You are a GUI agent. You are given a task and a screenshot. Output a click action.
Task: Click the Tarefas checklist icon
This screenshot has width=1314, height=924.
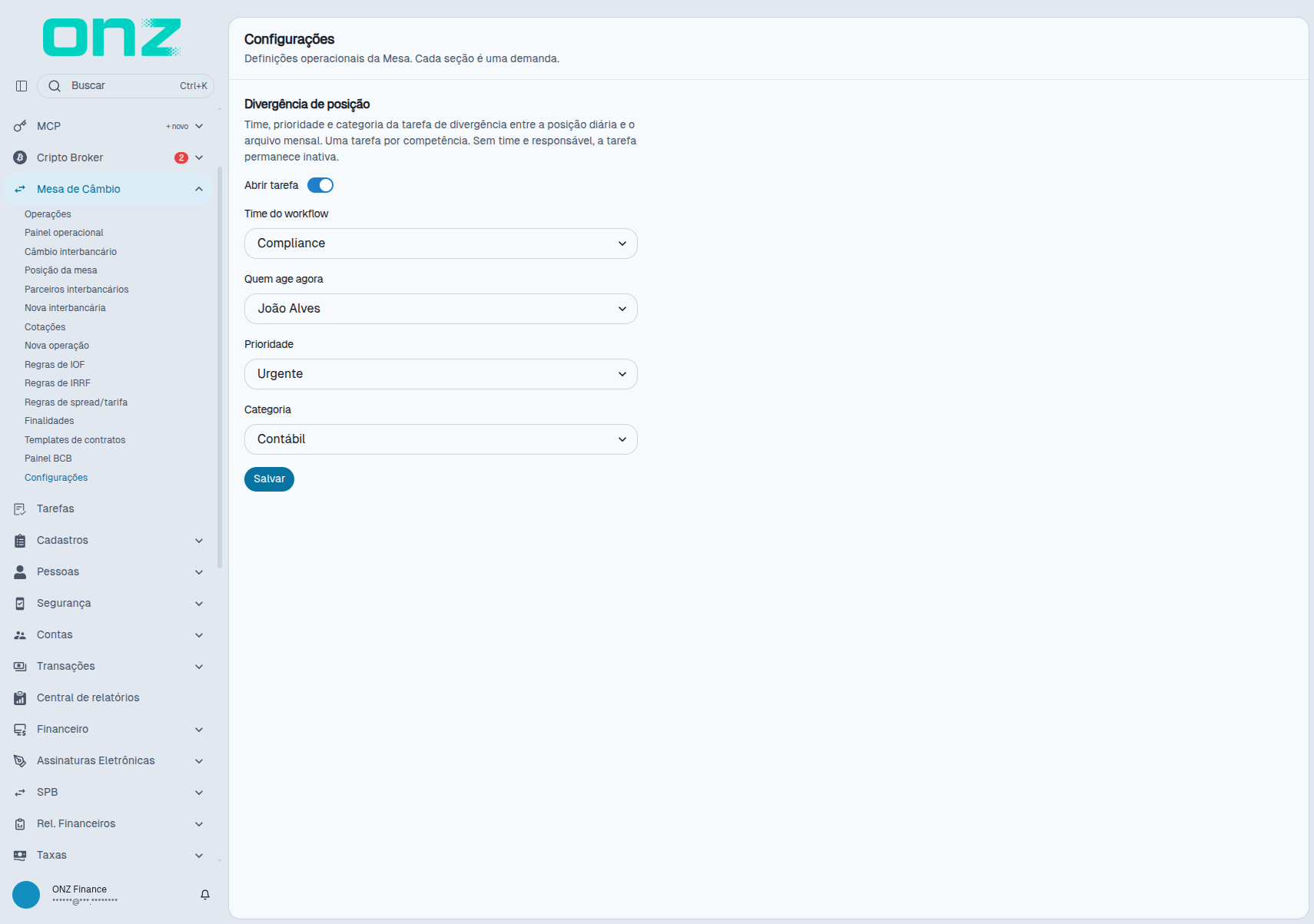(20, 509)
